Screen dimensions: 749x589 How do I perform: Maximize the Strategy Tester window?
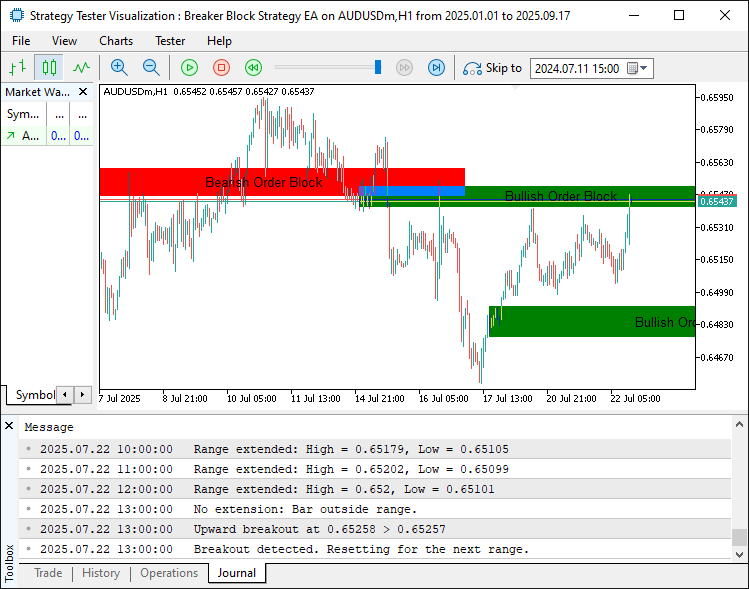tap(679, 15)
